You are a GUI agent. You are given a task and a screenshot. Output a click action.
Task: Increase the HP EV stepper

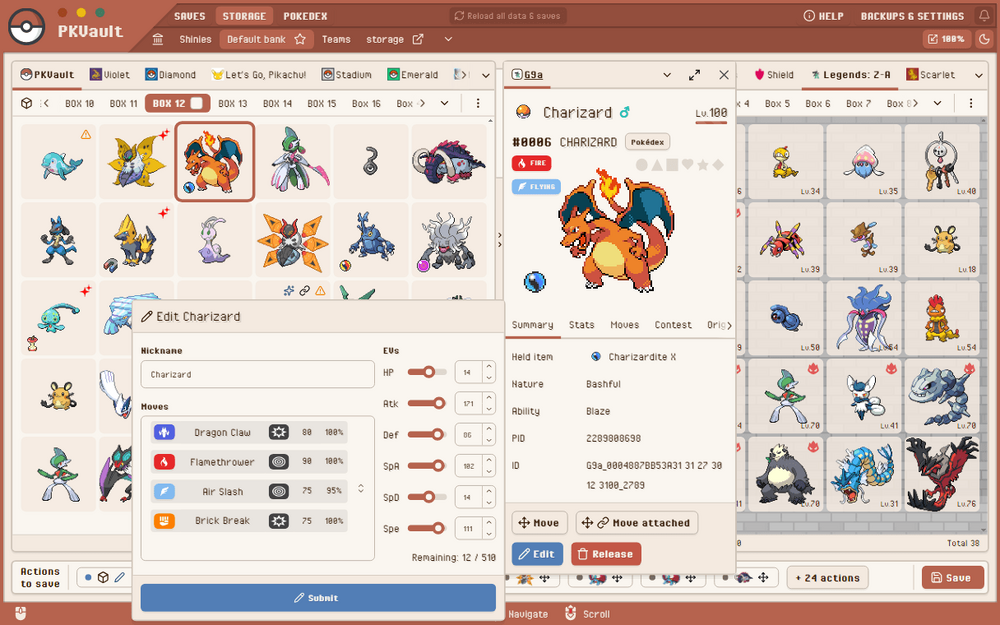(489, 367)
